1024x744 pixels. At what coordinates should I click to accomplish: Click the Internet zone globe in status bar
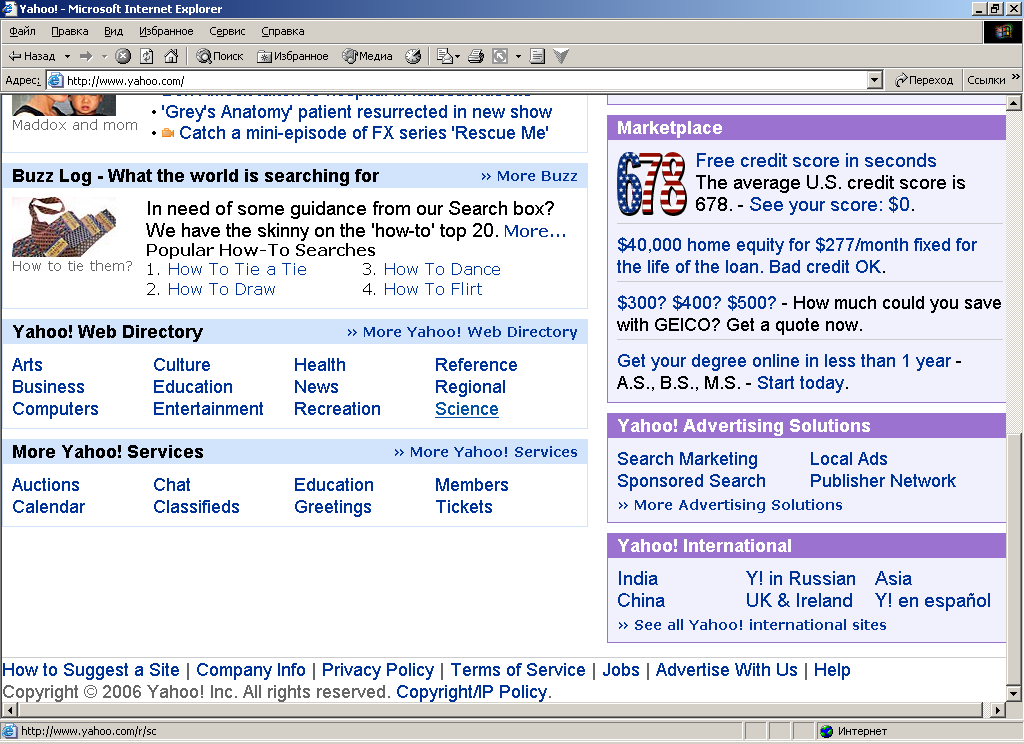[x=827, y=731]
